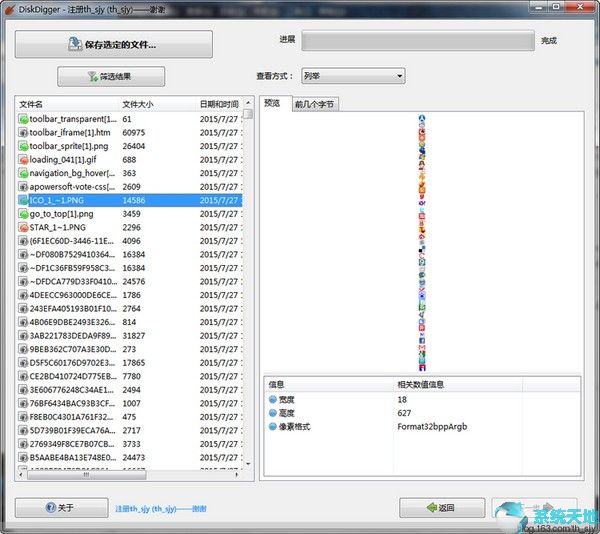Click the width value 18
The image size is (600, 534).
402,400
